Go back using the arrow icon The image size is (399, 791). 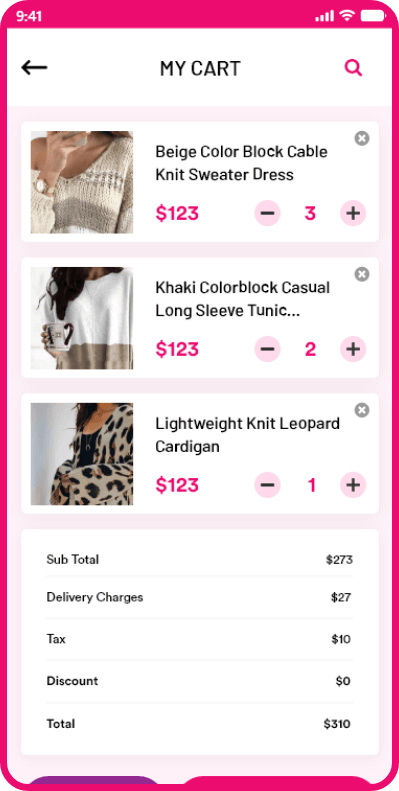(34, 67)
